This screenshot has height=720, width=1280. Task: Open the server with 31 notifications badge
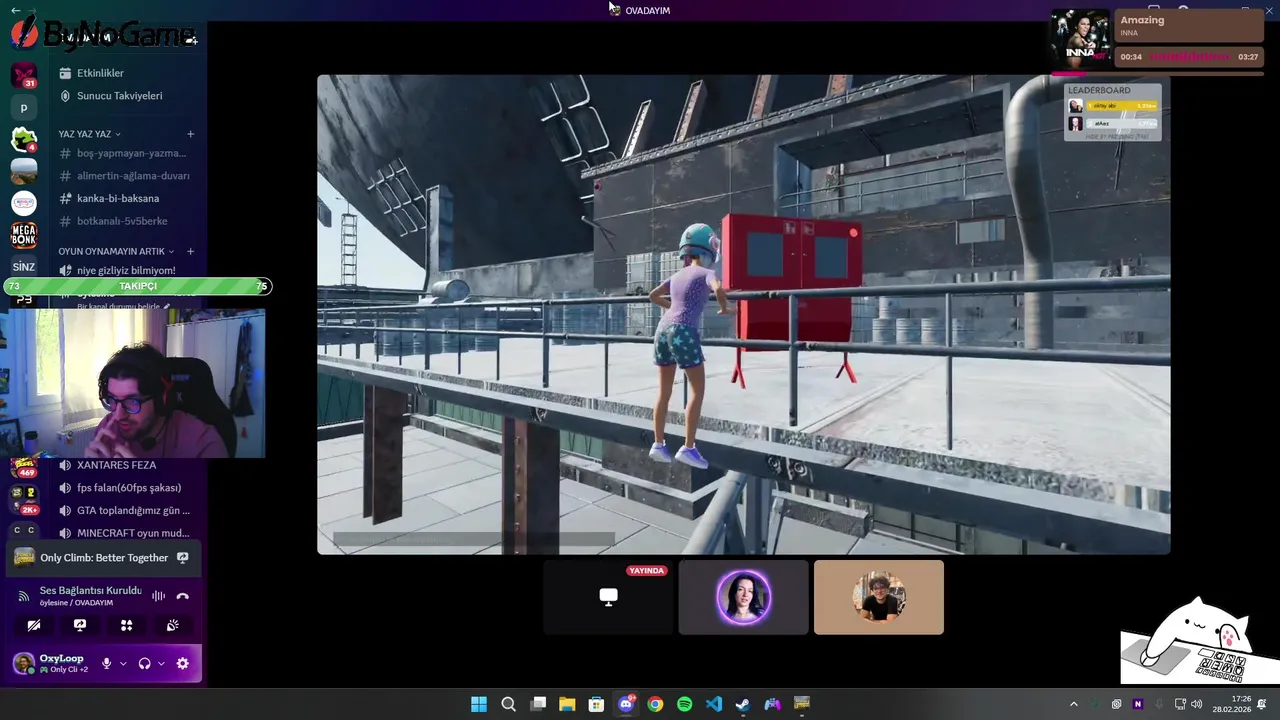point(24,75)
